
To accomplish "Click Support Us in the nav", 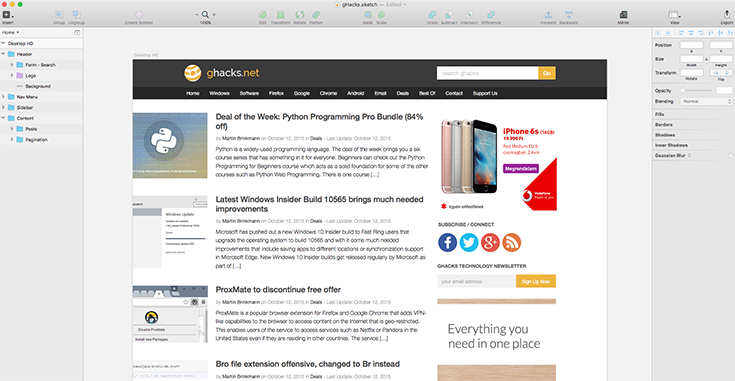I will tap(485, 93).
